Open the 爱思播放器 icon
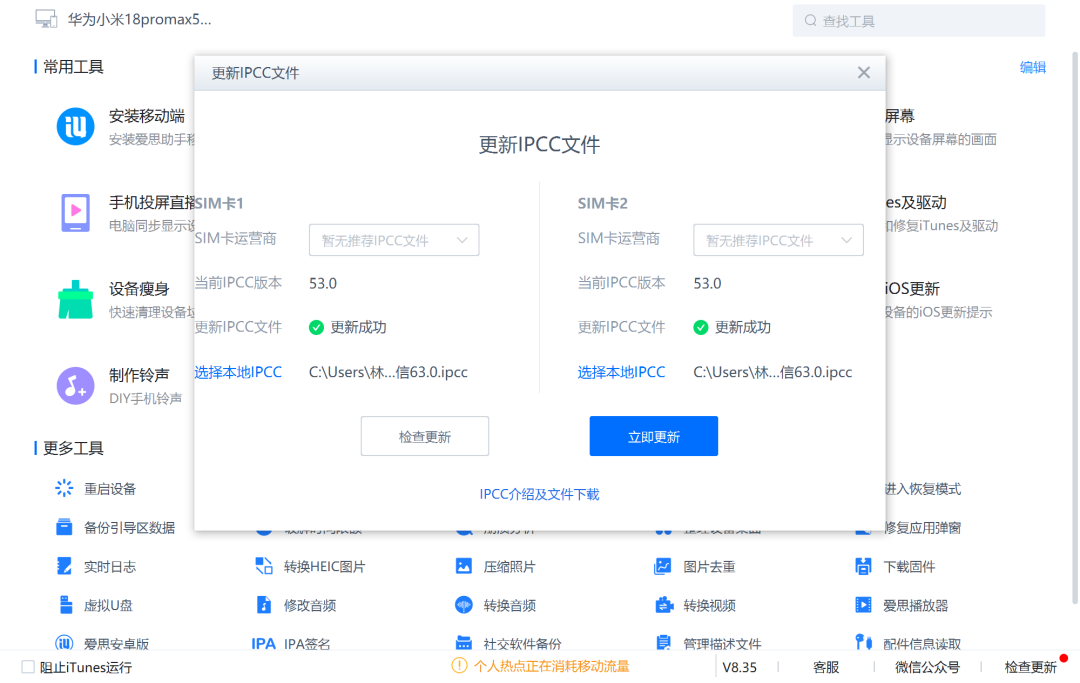1080x683 pixels. (864, 605)
